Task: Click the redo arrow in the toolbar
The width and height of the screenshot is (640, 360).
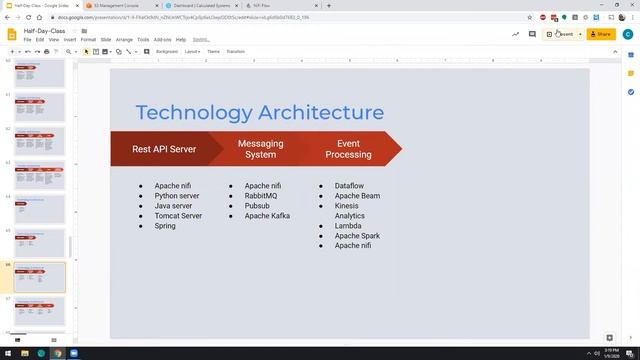Action: pyautogui.click(x=37, y=52)
